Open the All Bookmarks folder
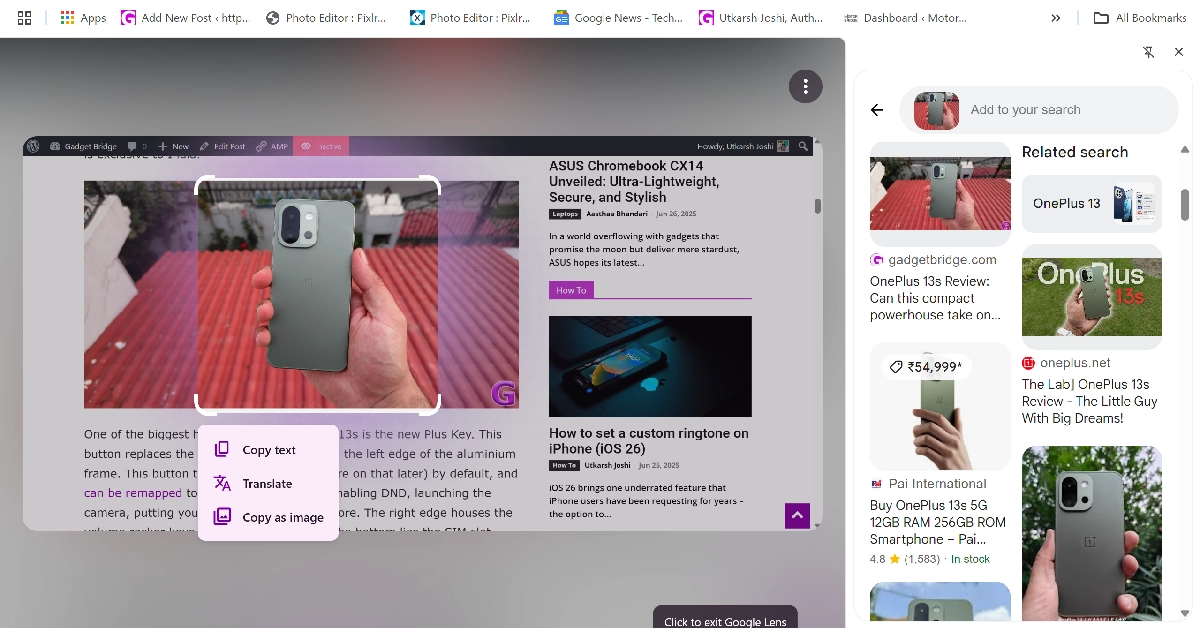The height and width of the screenshot is (628, 1200). pyautogui.click(x=1140, y=18)
